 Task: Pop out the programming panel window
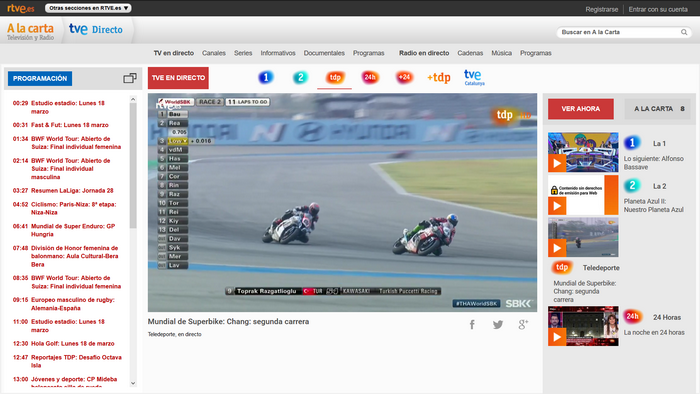(x=130, y=78)
